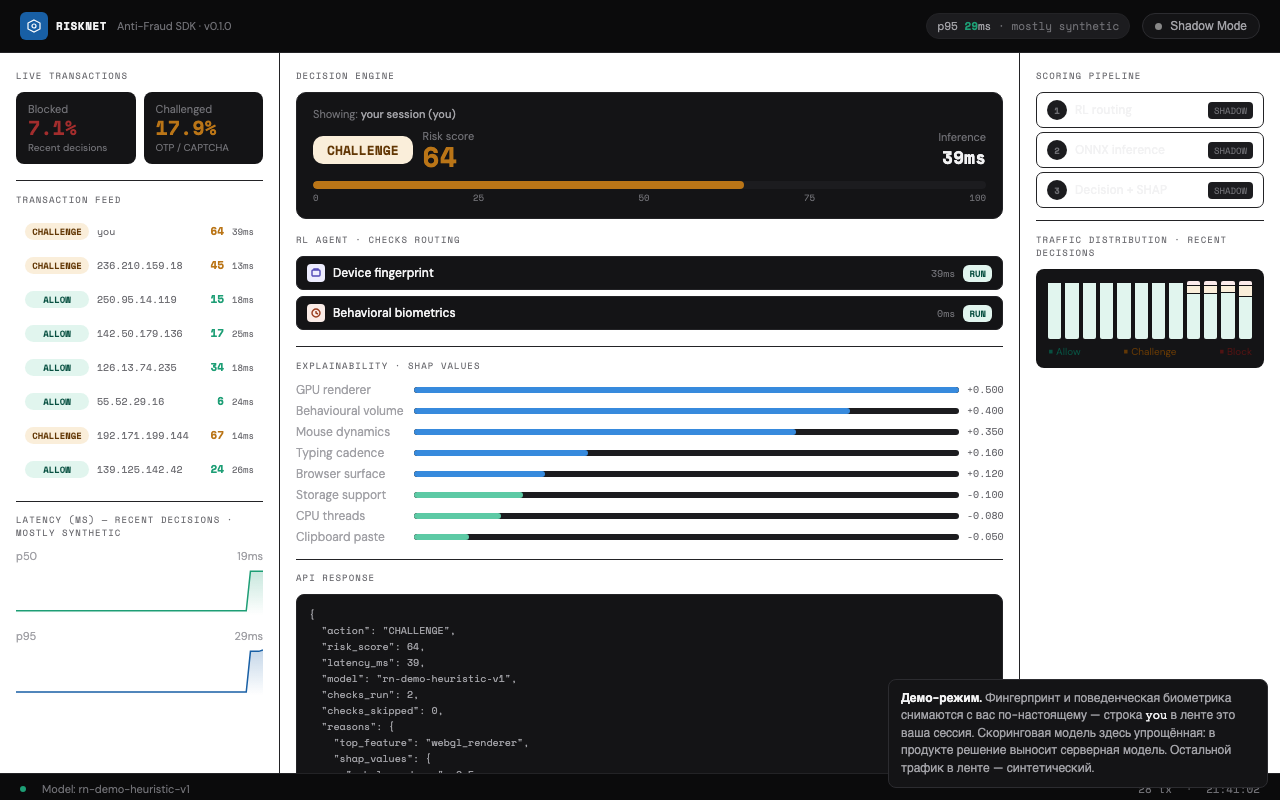Select transaction 126.13.74.235
Image resolution: width=1280 pixels, height=800 pixels.
coord(139,368)
